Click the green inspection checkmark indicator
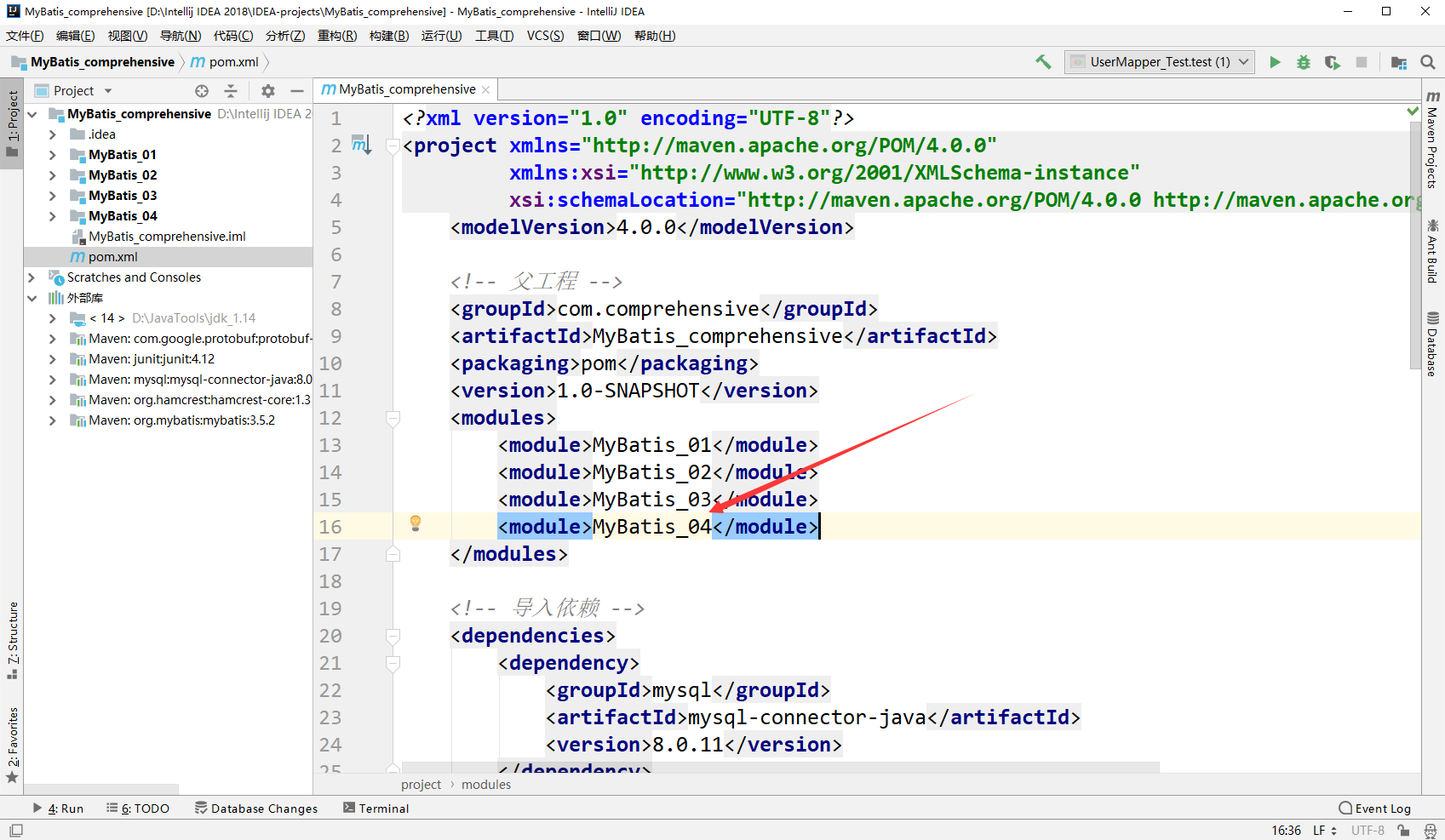The image size is (1445, 840). pyautogui.click(x=1413, y=111)
